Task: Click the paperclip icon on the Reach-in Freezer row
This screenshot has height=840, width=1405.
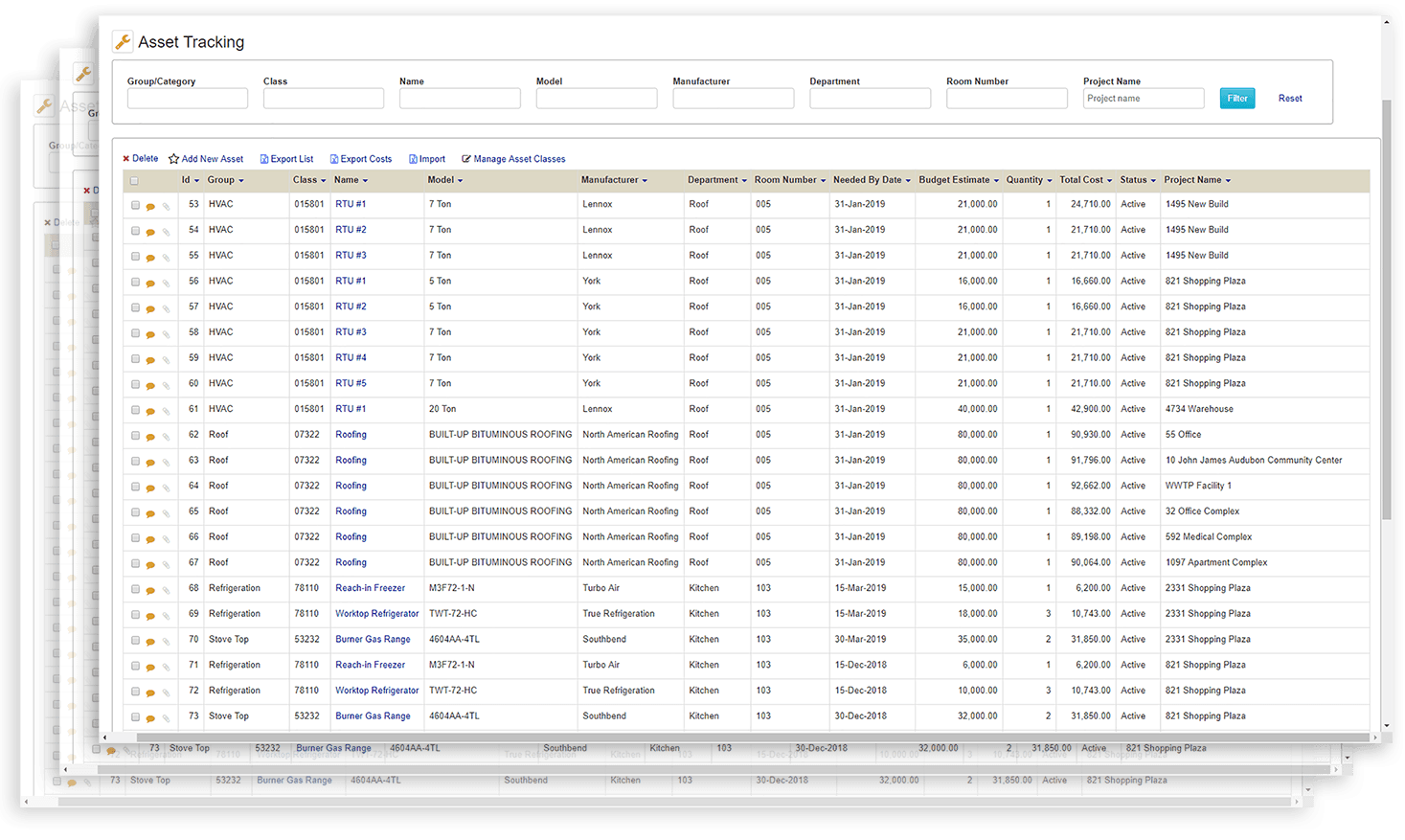Action: (x=165, y=587)
